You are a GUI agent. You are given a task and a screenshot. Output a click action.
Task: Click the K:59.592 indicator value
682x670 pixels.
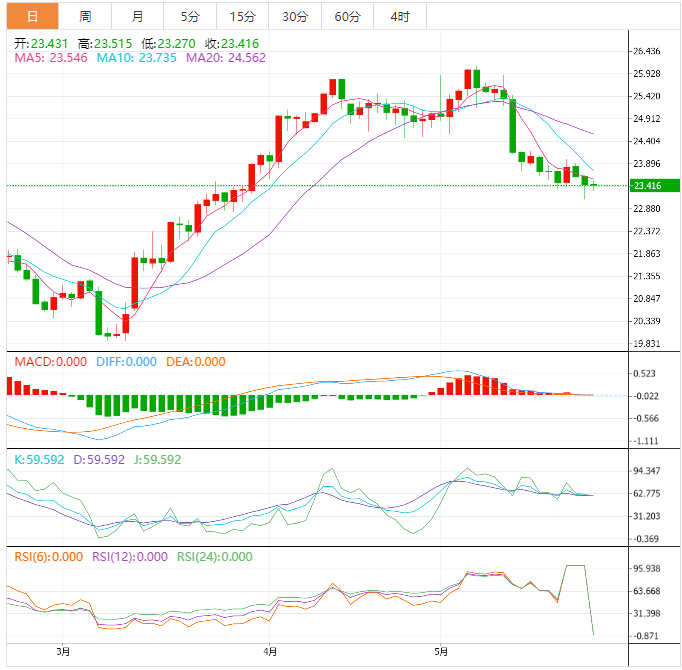pyautogui.click(x=39, y=459)
